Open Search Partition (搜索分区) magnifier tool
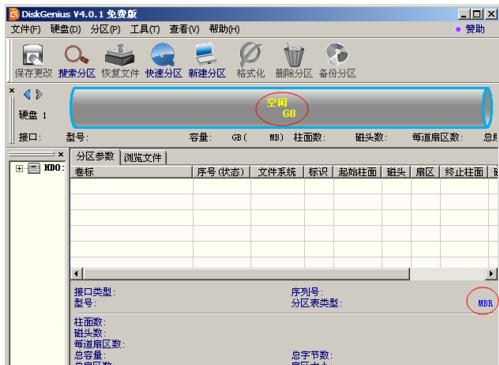499x365 pixels. 77,61
